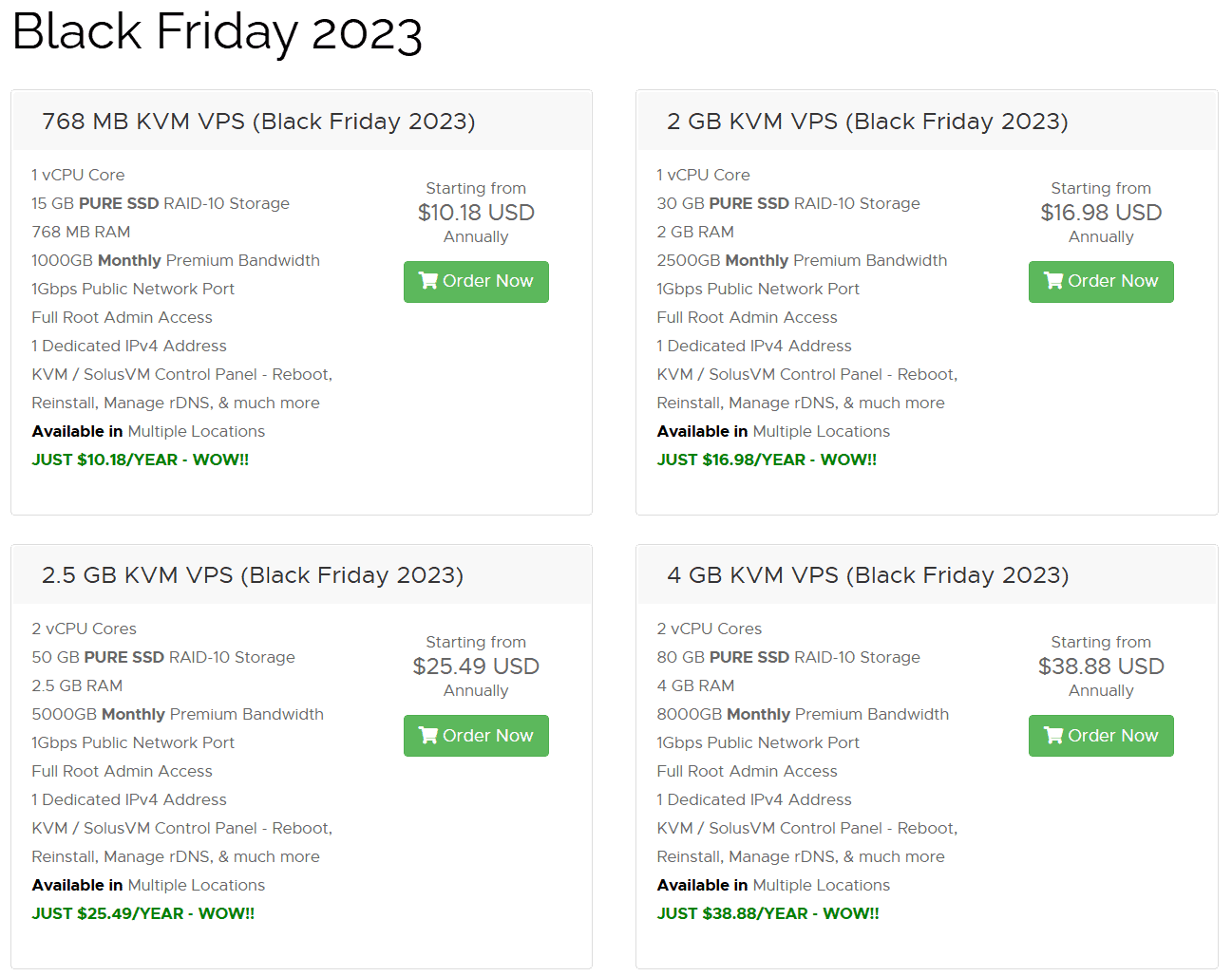The height and width of the screenshot is (976, 1232).
Task: Click cart icon for 4 GB plan
Action: pyautogui.click(x=1053, y=736)
